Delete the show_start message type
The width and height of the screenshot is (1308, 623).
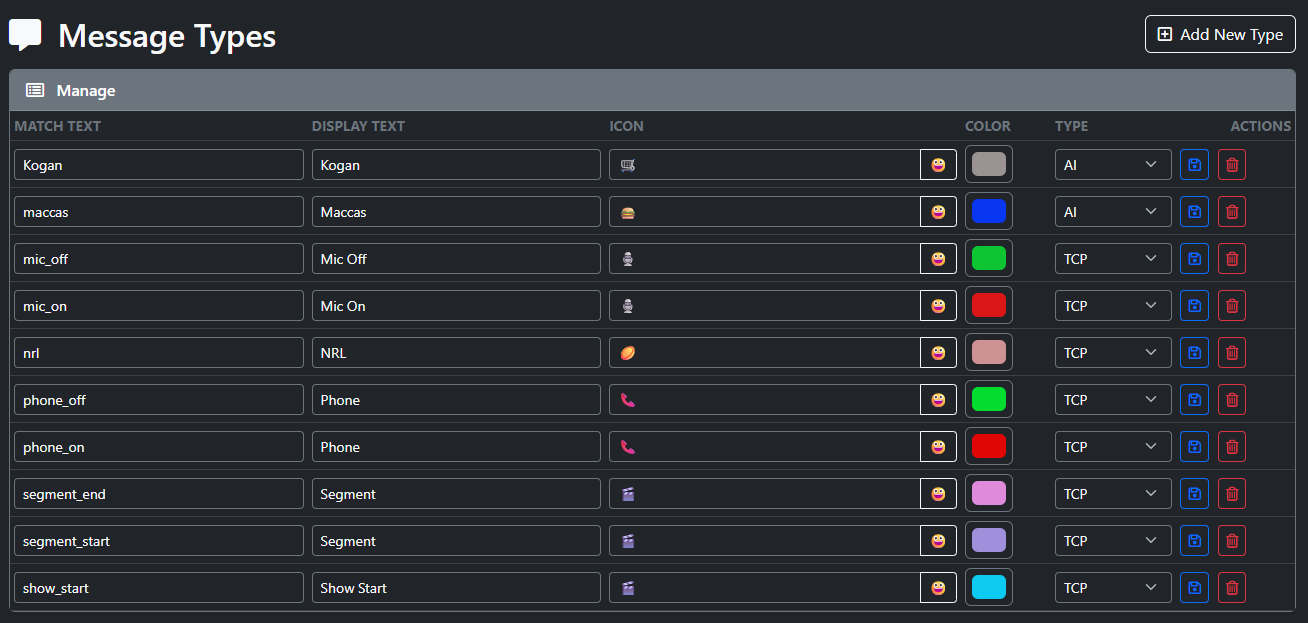(1232, 588)
